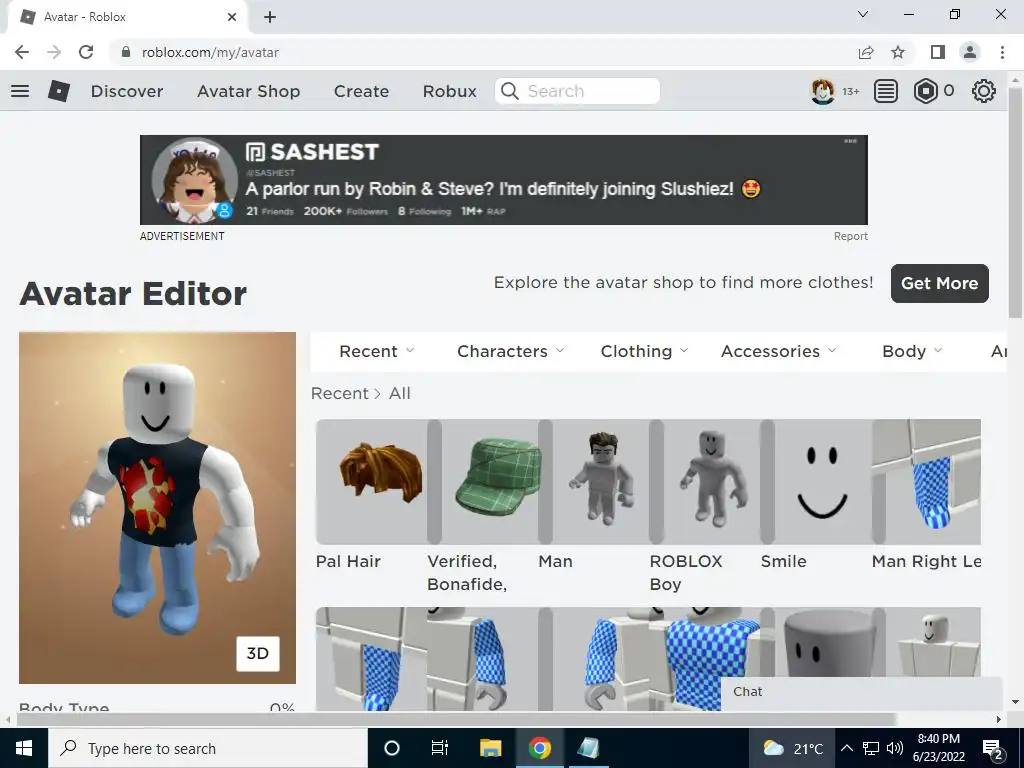The height and width of the screenshot is (768, 1024).
Task: Close the Avatar - Roblox tab
Action: [232, 17]
